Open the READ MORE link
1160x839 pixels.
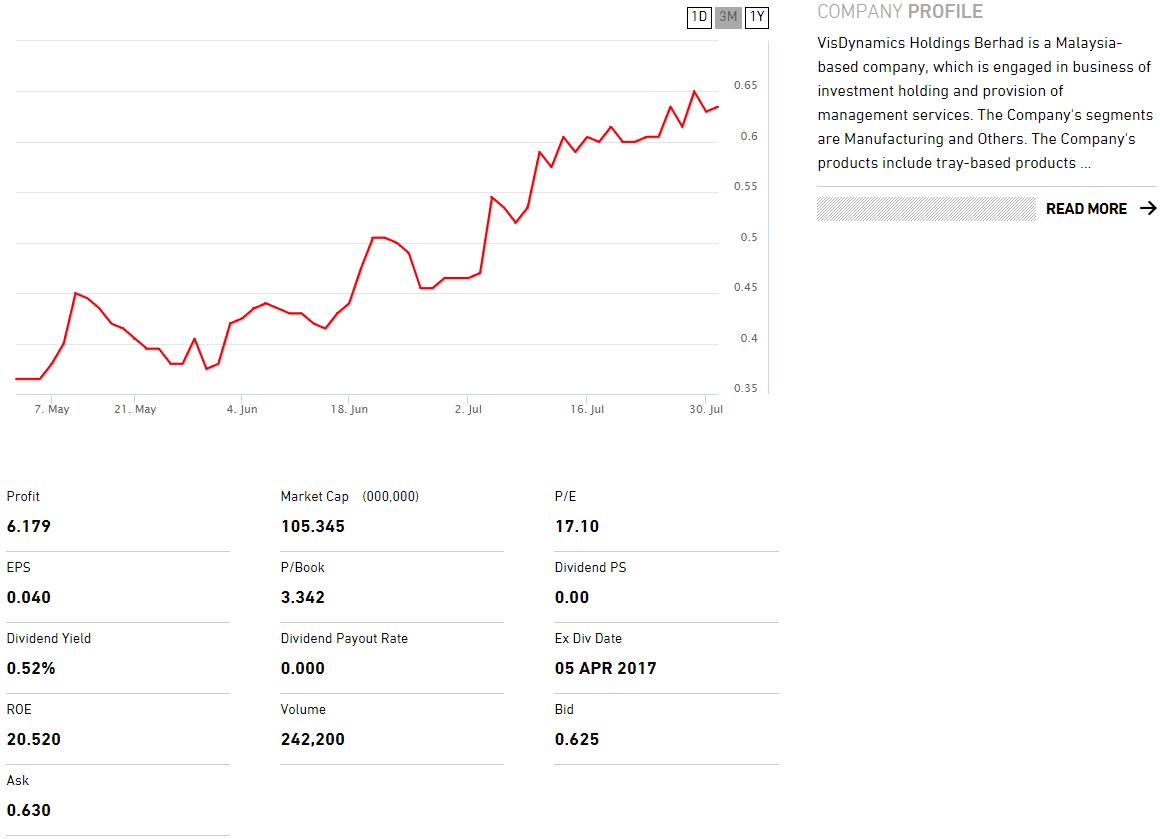pos(1086,209)
